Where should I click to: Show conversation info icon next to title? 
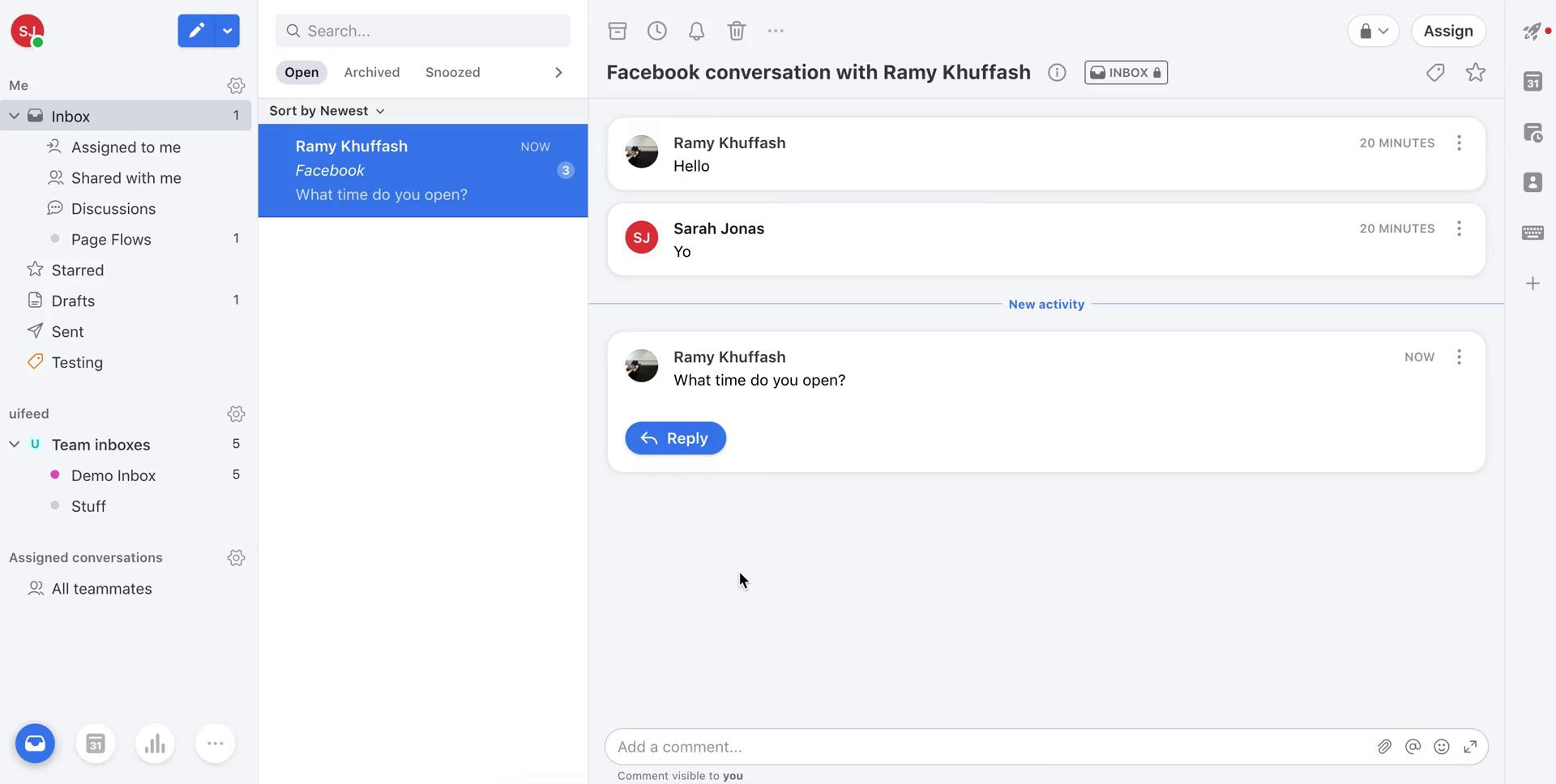click(1057, 73)
